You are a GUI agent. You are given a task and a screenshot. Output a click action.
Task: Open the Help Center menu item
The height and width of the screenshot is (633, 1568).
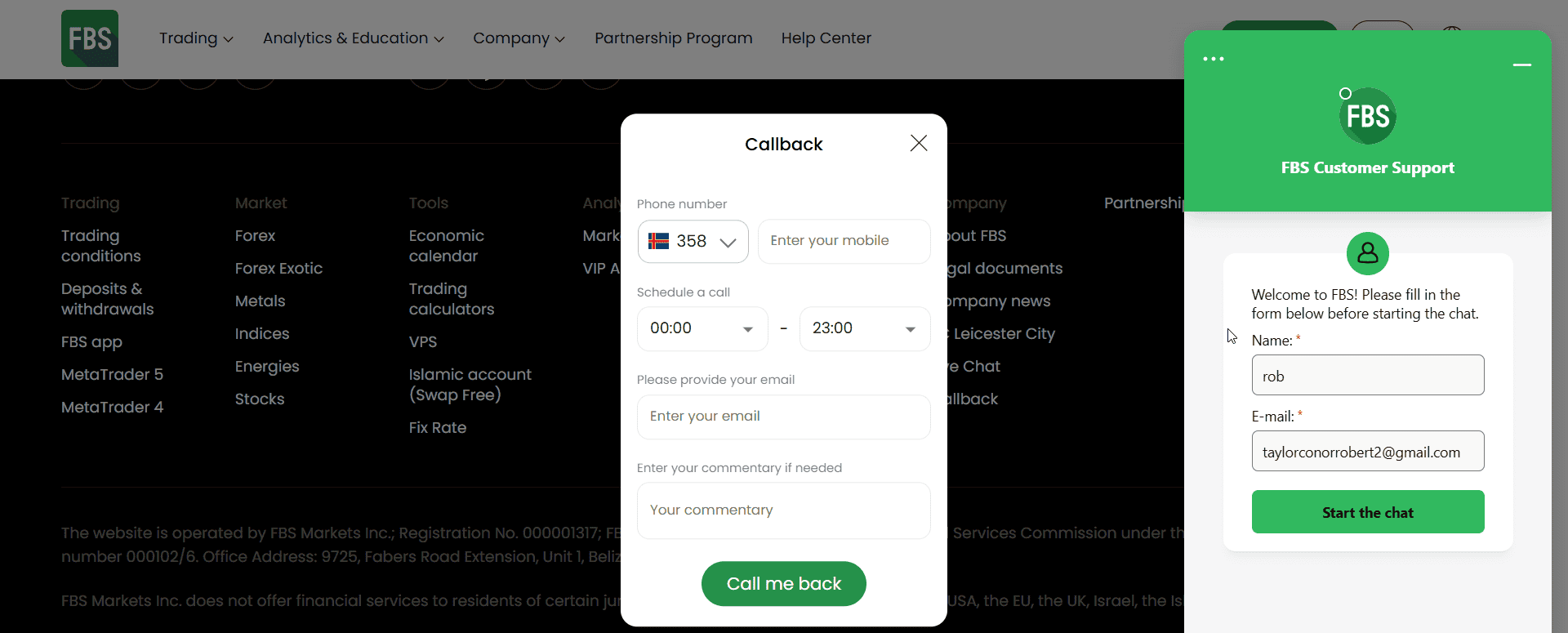(x=826, y=38)
